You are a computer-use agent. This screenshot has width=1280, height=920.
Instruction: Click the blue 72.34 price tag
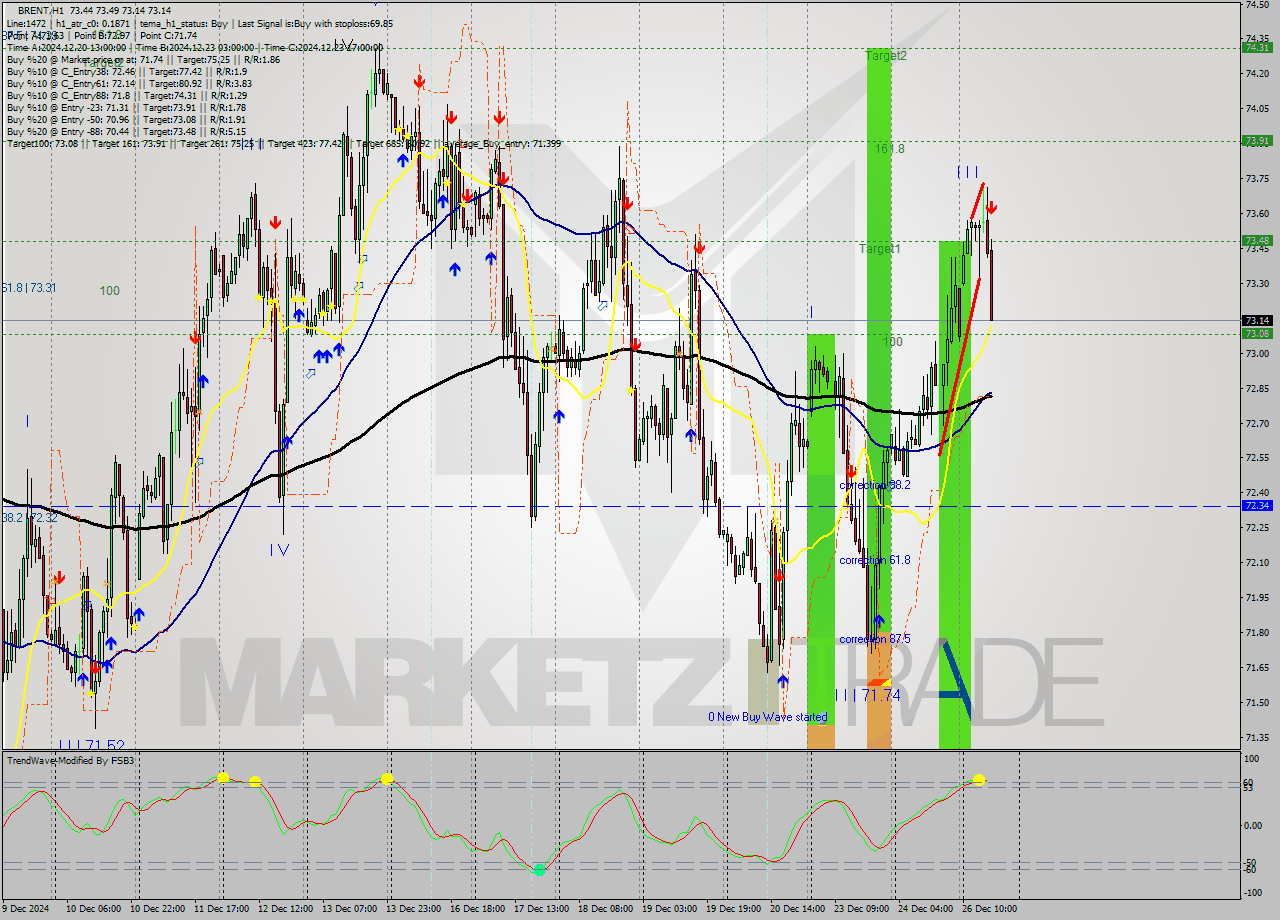tap(1257, 505)
